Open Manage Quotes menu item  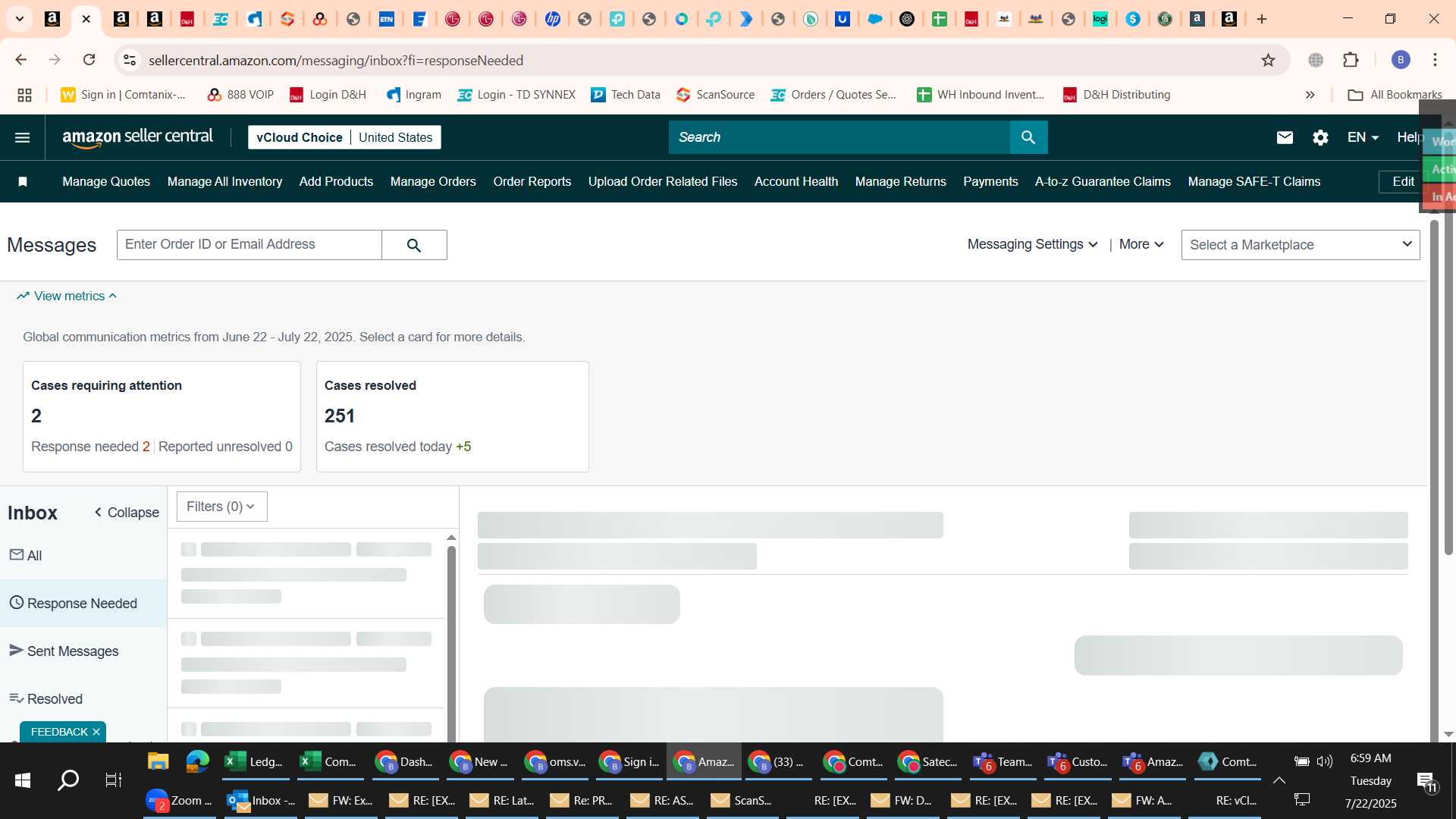tap(106, 181)
